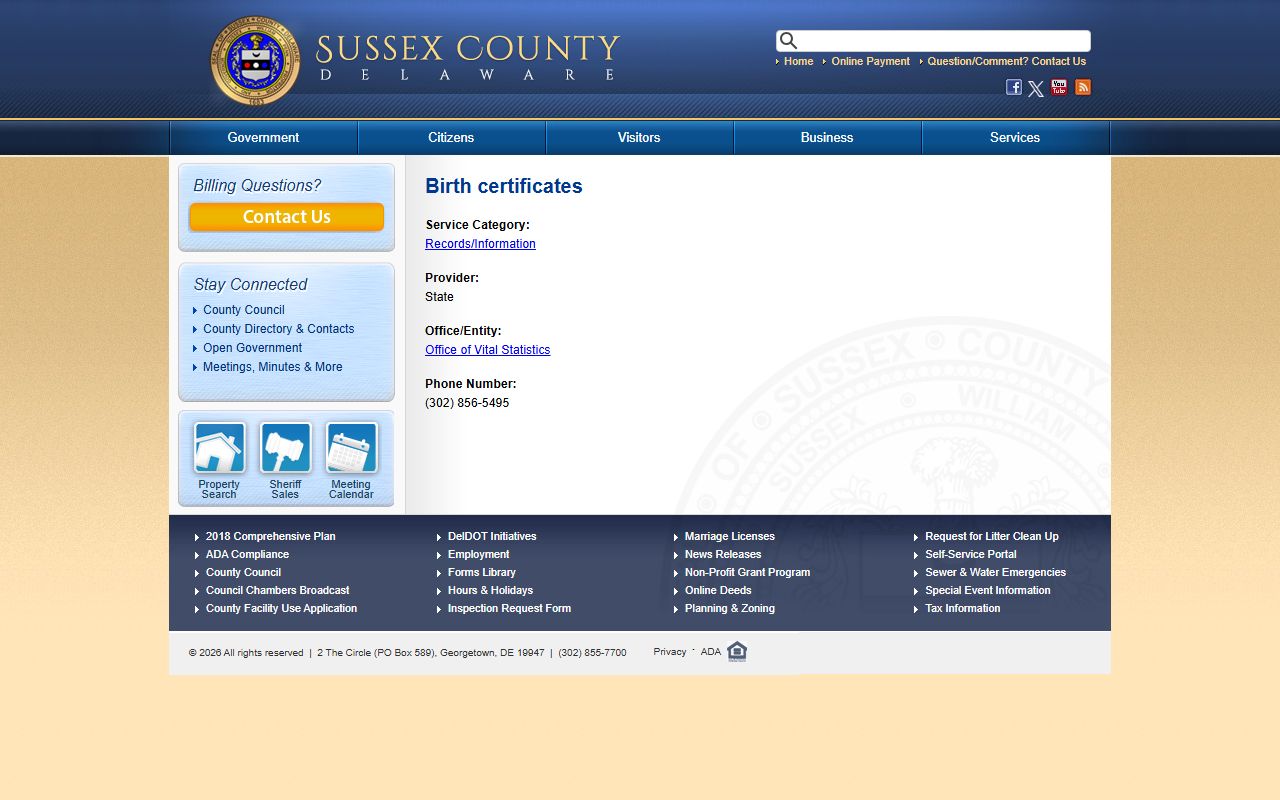The height and width of the screenshot is (800, 1280).
Task: Click the Sussex County Delaware title banner
Action: pyautogui.click(x=467, y=59)
